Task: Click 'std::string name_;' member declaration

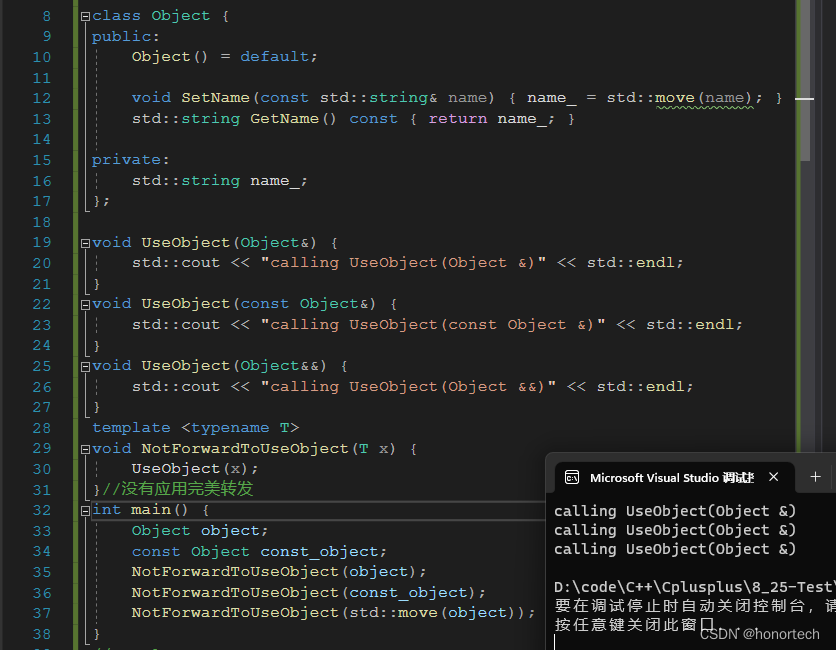Action: click(220, 181)
